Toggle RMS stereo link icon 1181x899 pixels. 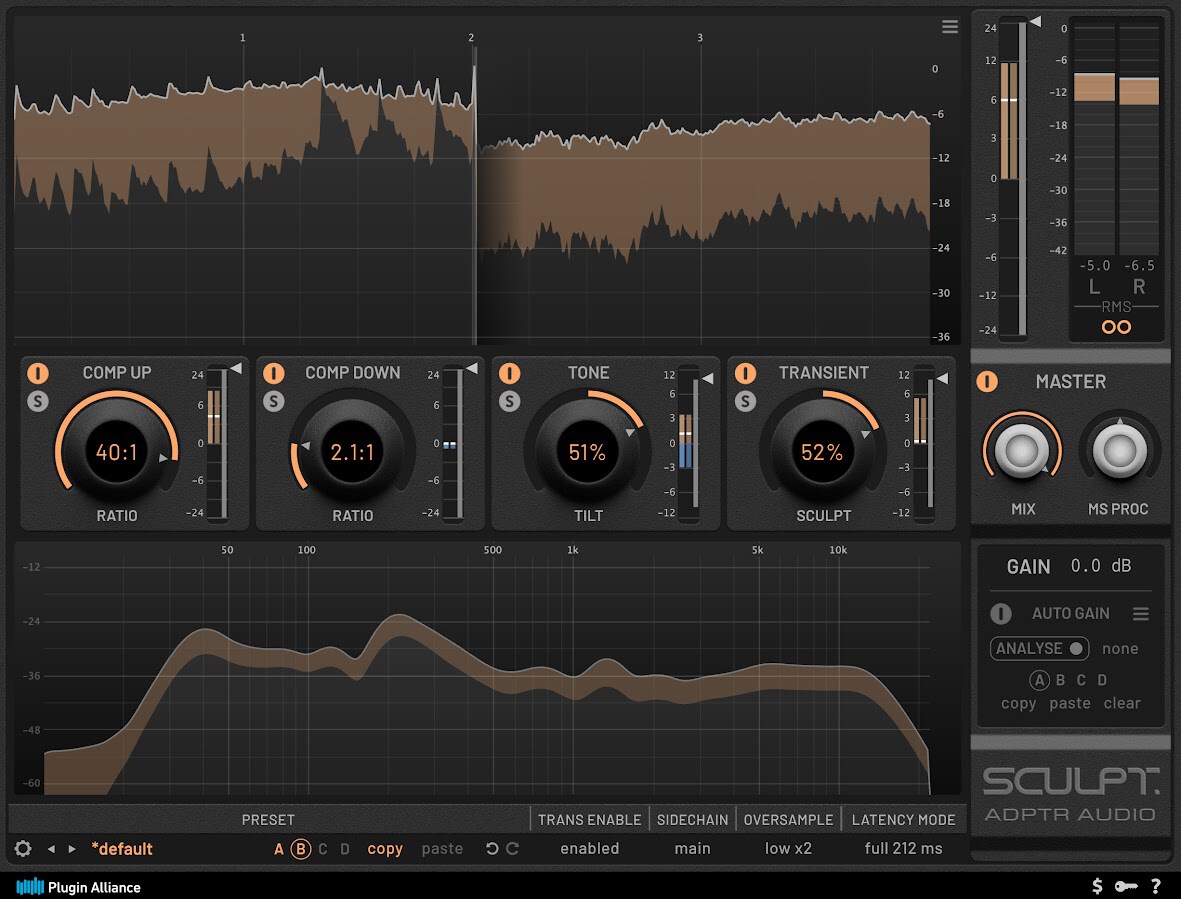click(x=1116, y=327)
